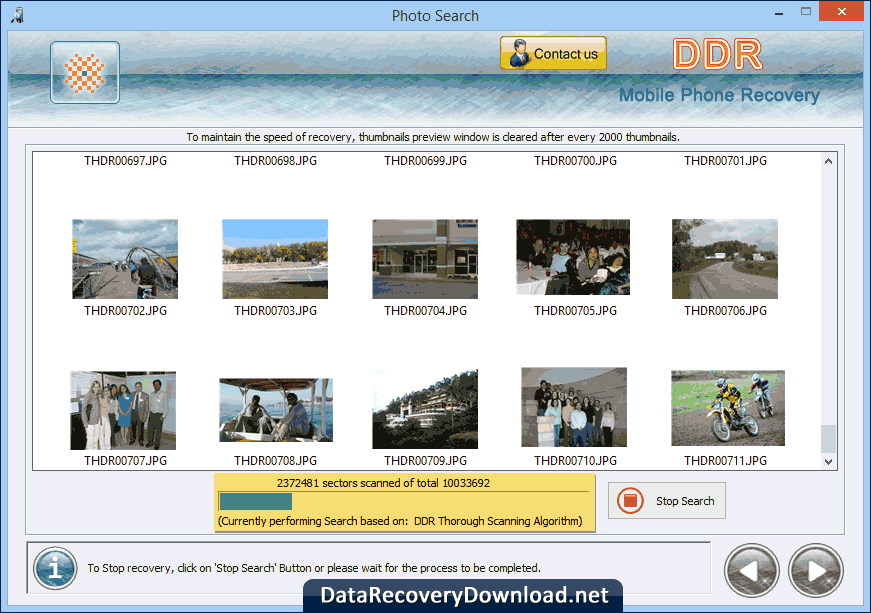The image size is (871, 613).
Task: Click the vertical scrollbar thumb
Action: (828, 439)
